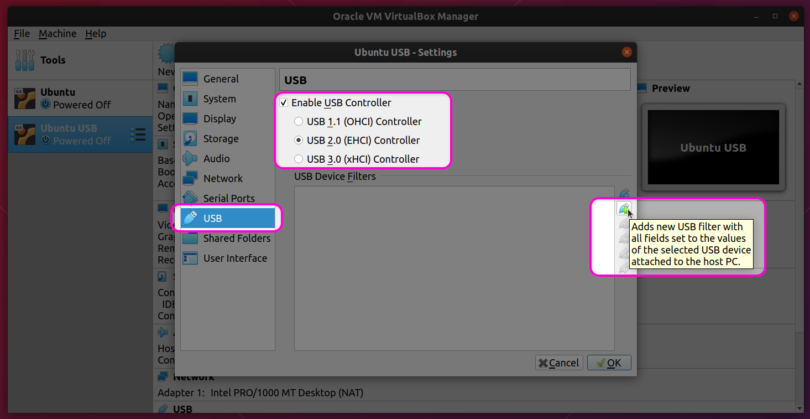The width and height of the screenshot is (810, 419).
Task: Open the Serial Ports settings category
Action: pyautogui.click(x=228, y=198)
